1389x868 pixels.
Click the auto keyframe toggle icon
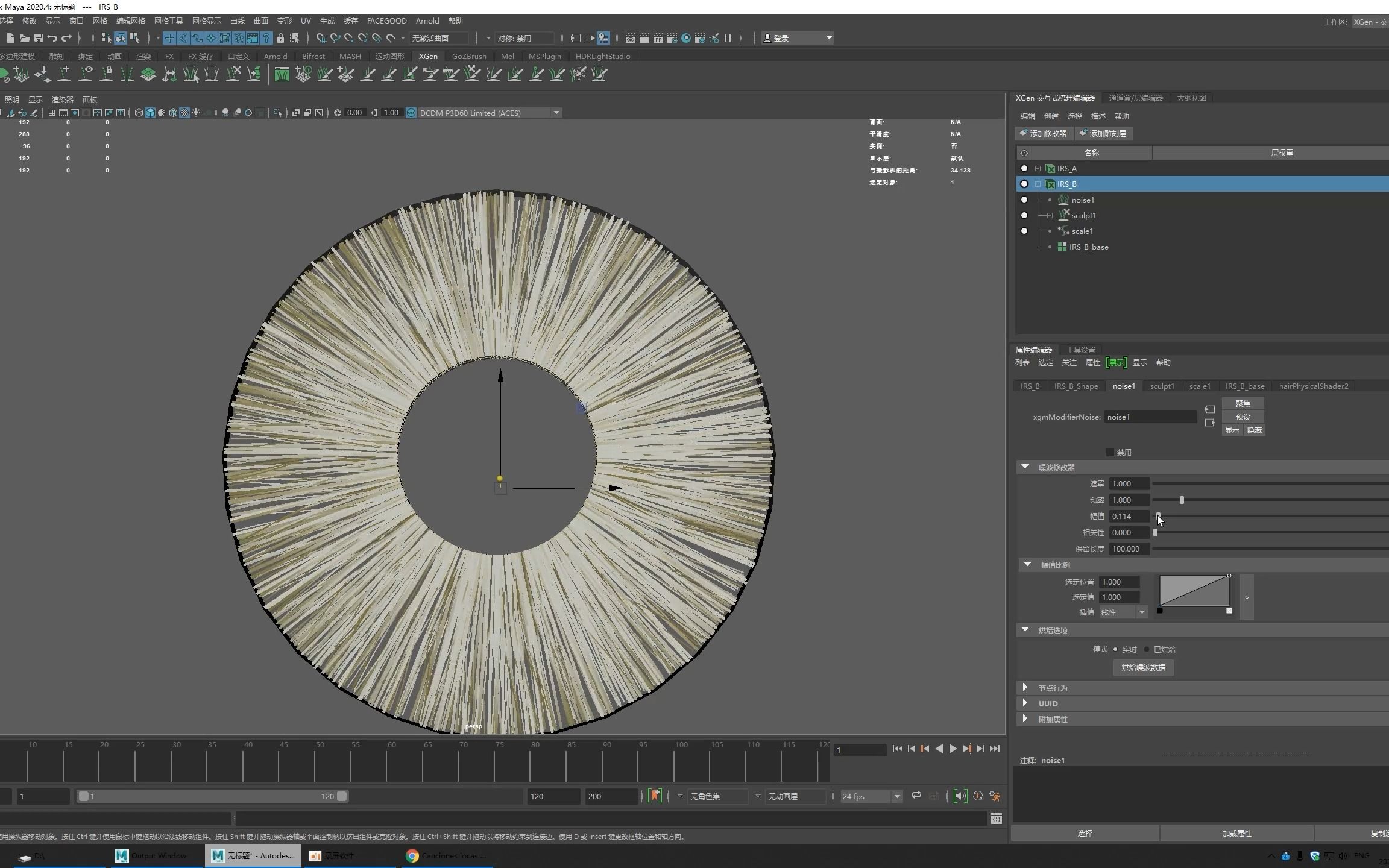click(655, 796)
